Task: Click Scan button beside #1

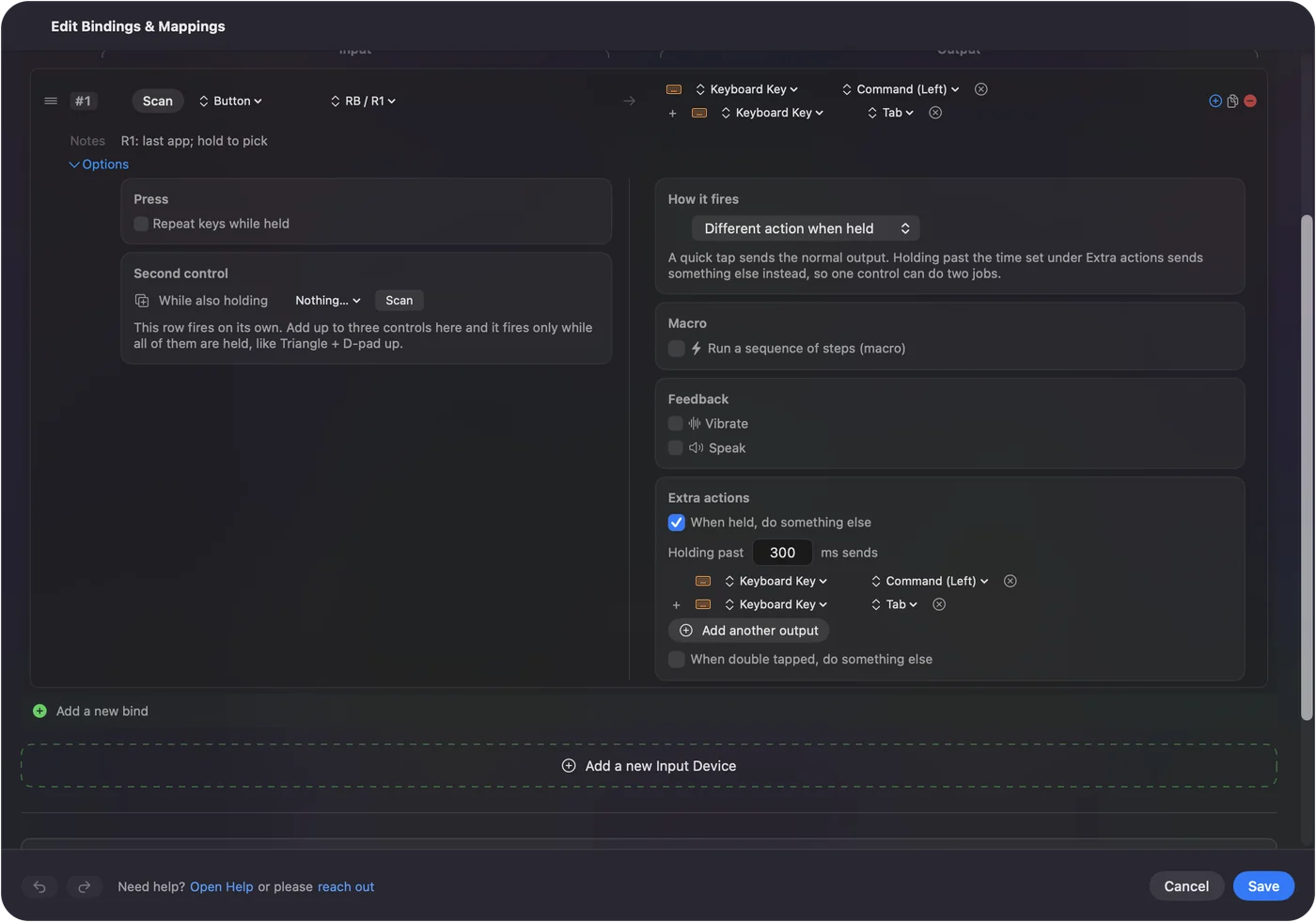Action: click(158, 101)
